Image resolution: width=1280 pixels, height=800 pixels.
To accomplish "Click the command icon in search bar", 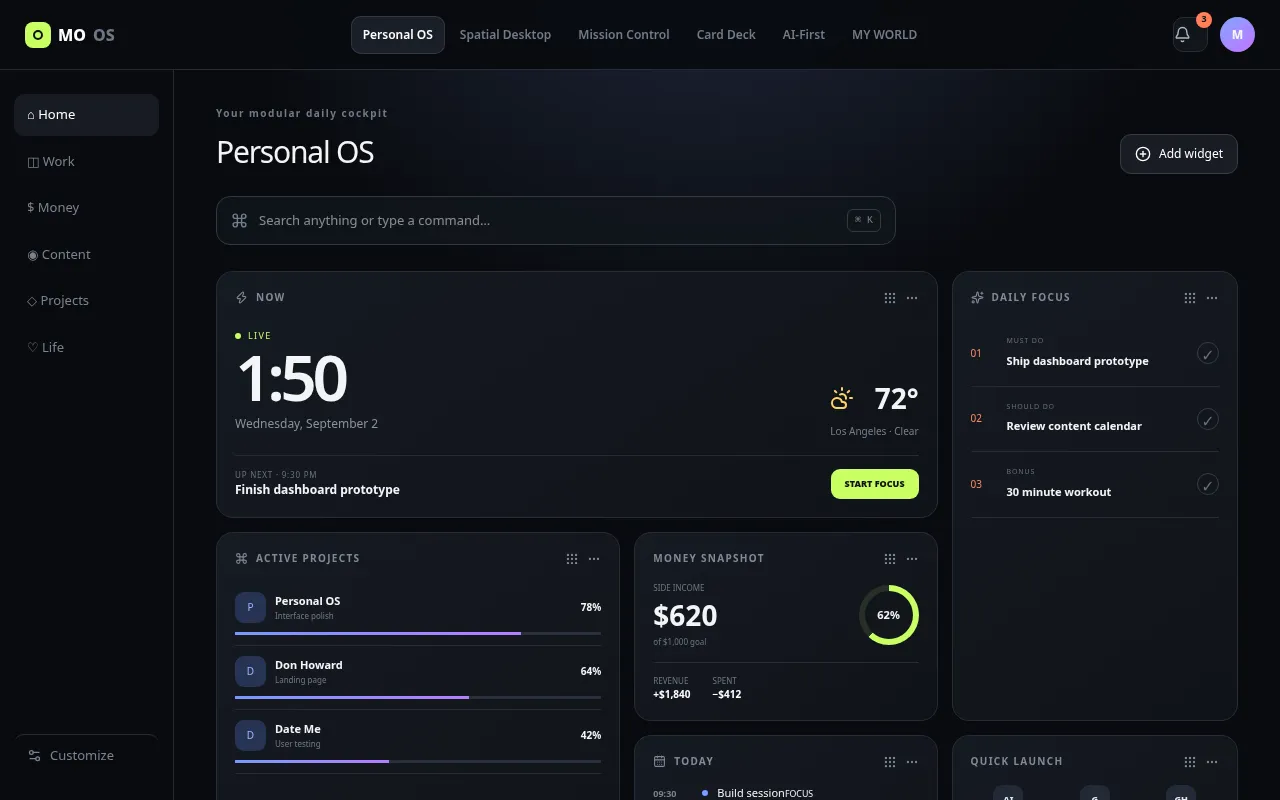I will (239, 221).
